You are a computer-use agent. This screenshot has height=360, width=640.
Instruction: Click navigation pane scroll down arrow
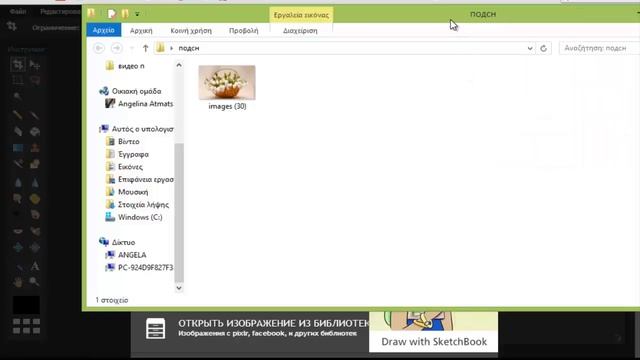click(179, 288)
